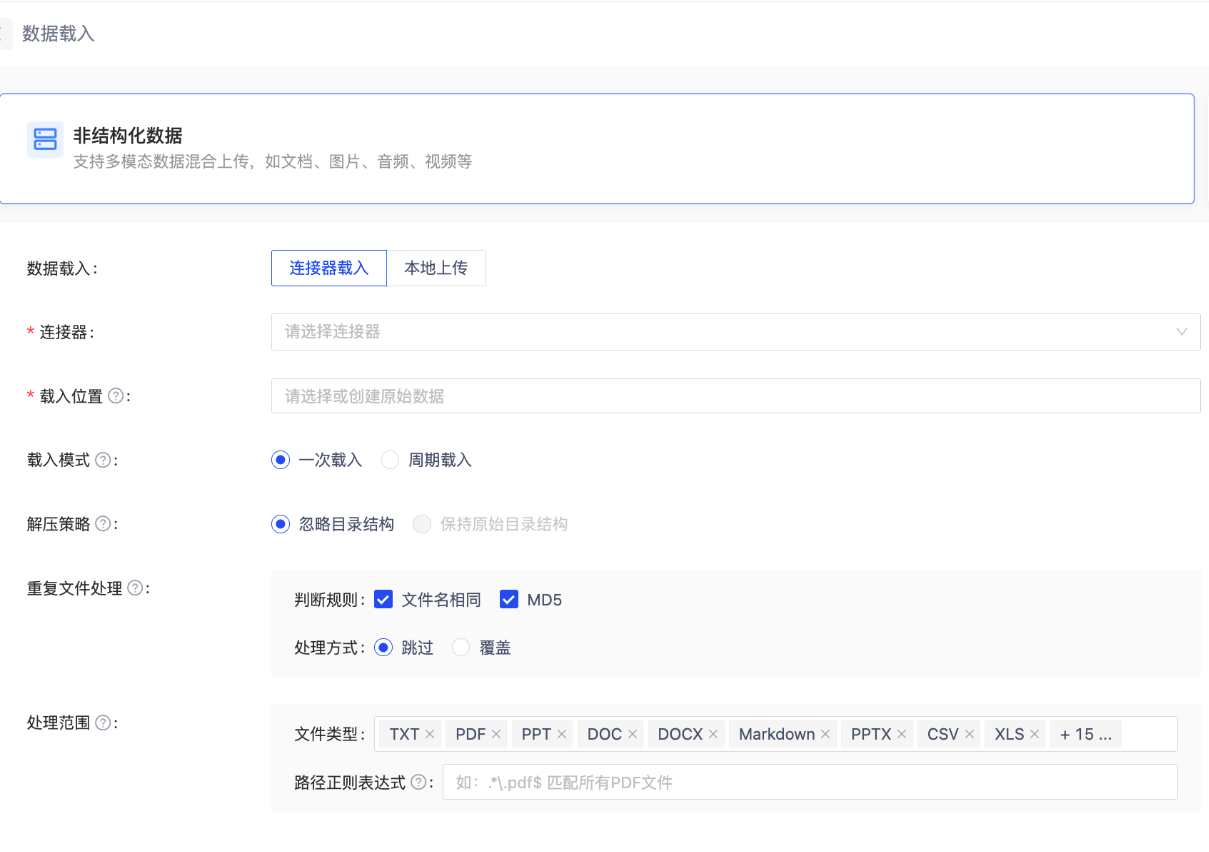This screenshot has height=852, width=1209.
Task: Select the 连接器载入 tab
Action: 329,268
